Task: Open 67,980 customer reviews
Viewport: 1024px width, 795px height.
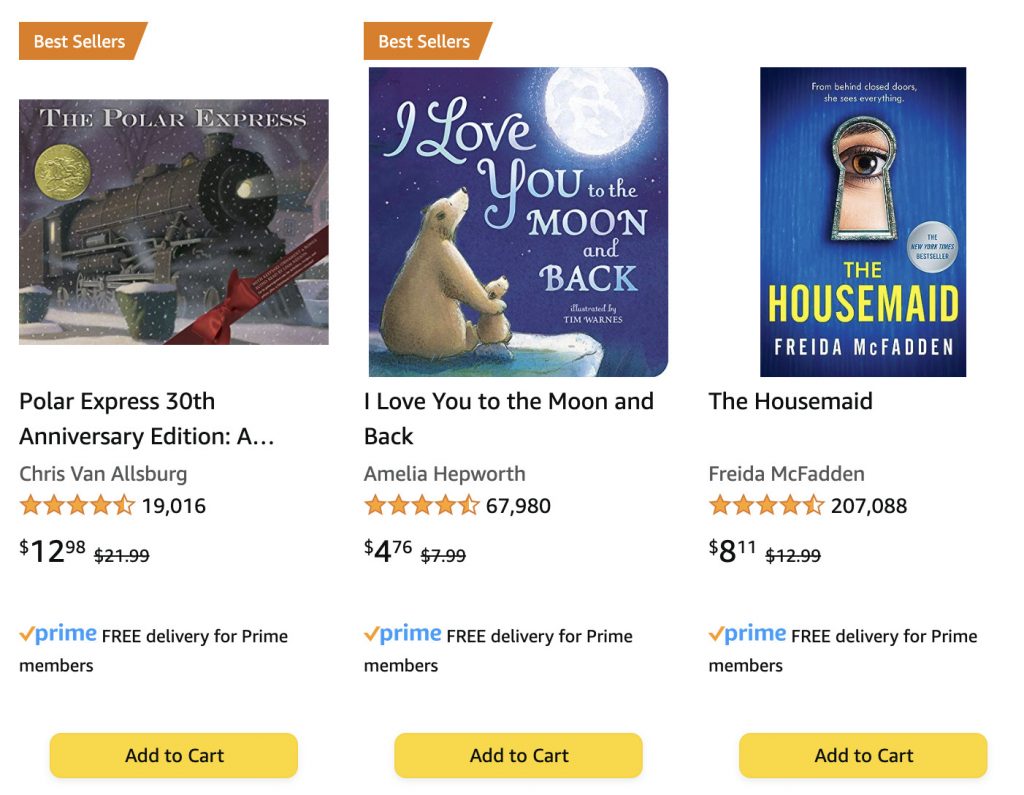Action: point(518,506)
